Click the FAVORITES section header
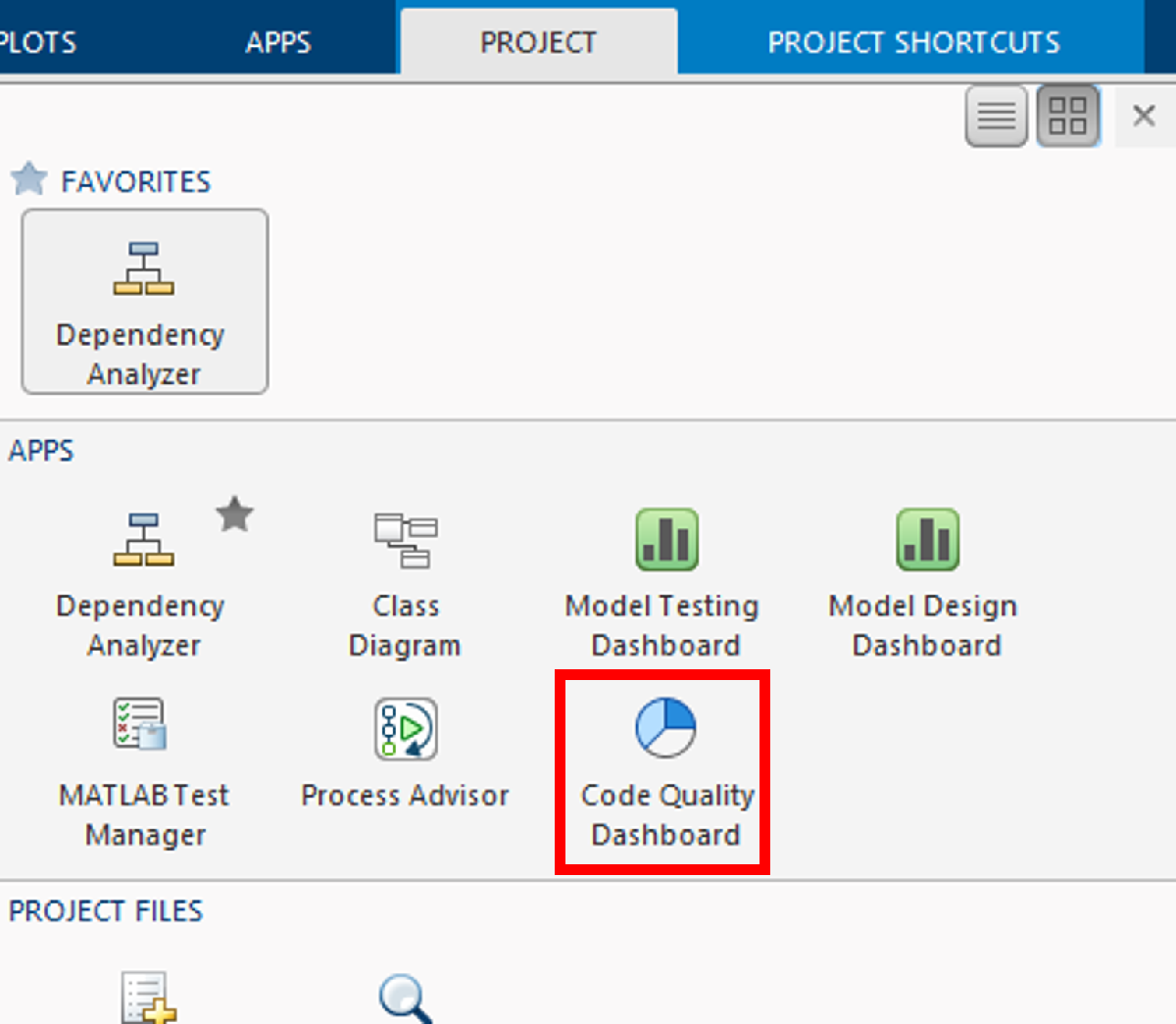 [x=135, y=181]
